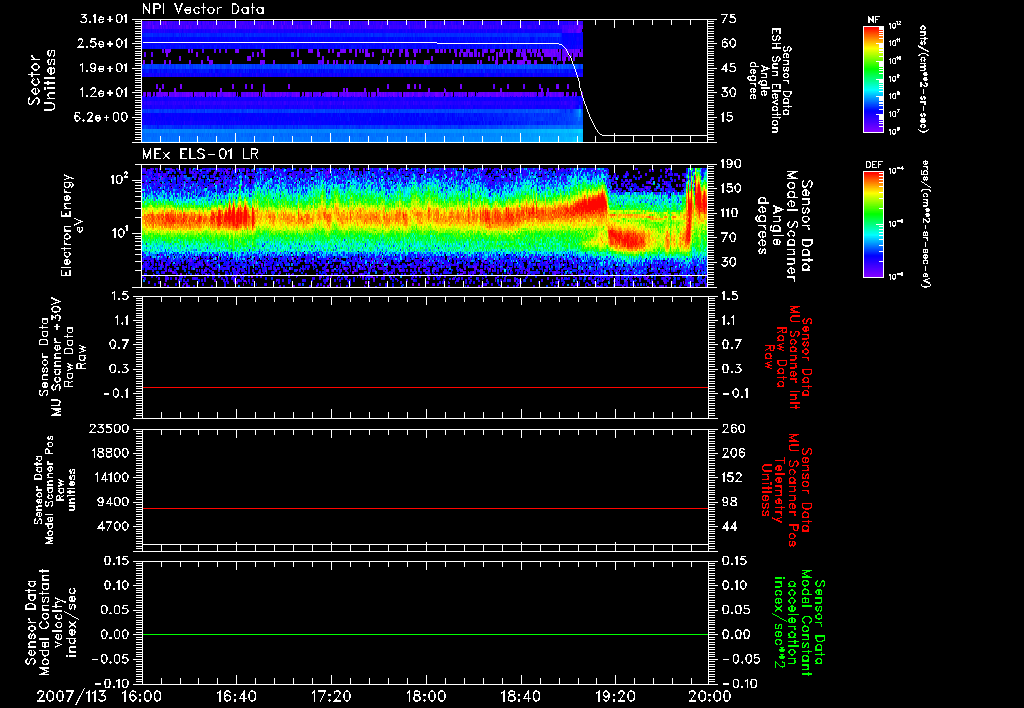This screenshot has height=708, width=1024.
Task: Select the green 'Model Constant acceleration' title
Action: click(799, 622)
